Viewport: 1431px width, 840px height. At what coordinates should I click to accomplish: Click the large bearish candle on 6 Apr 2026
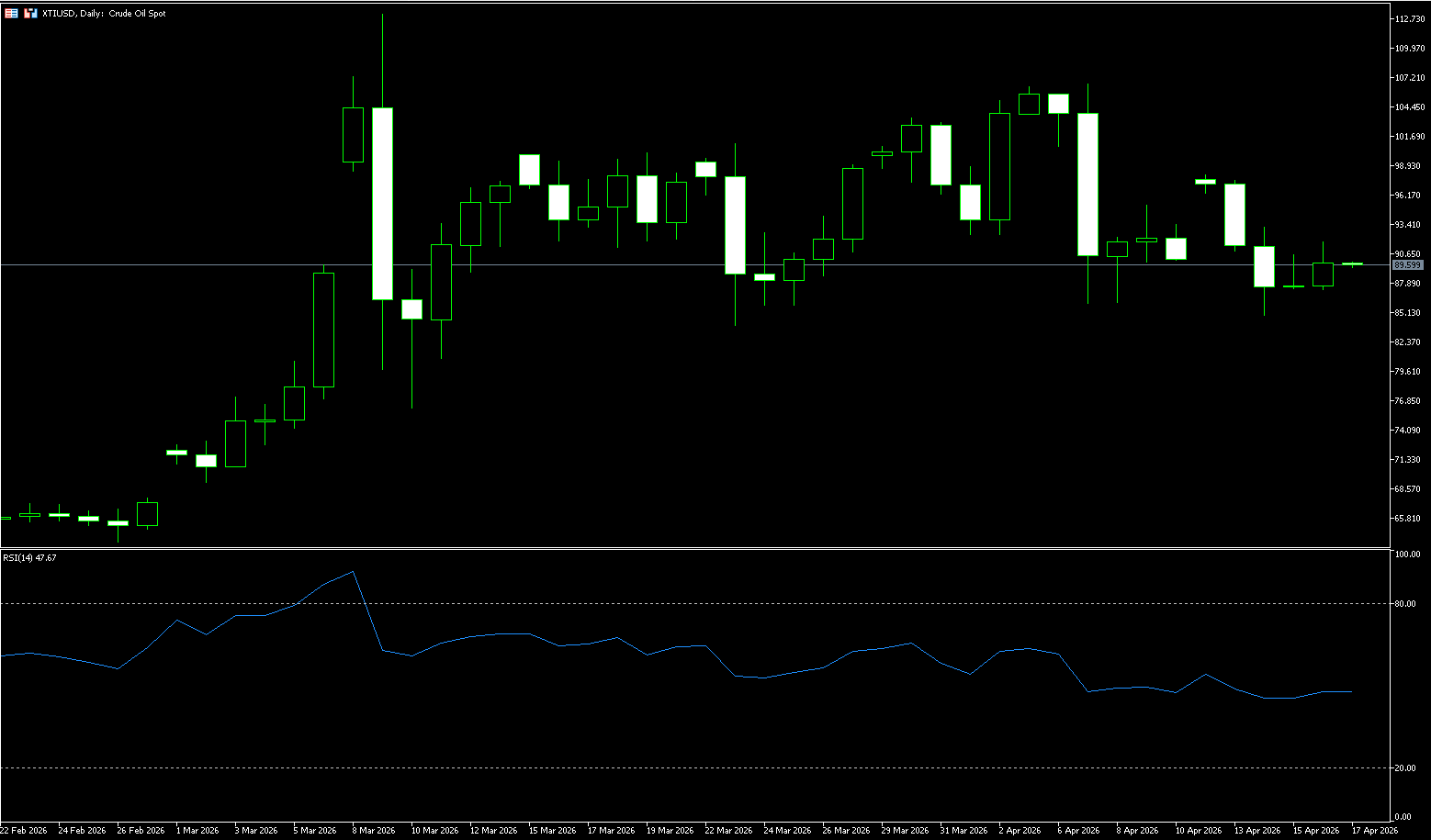coord(1087,184)
